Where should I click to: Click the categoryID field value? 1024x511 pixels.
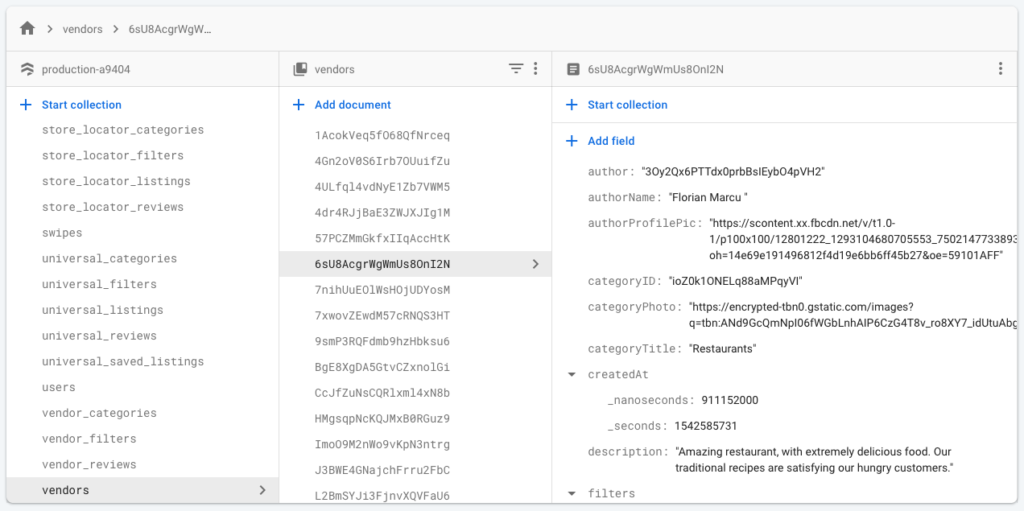tap(733, 282)
